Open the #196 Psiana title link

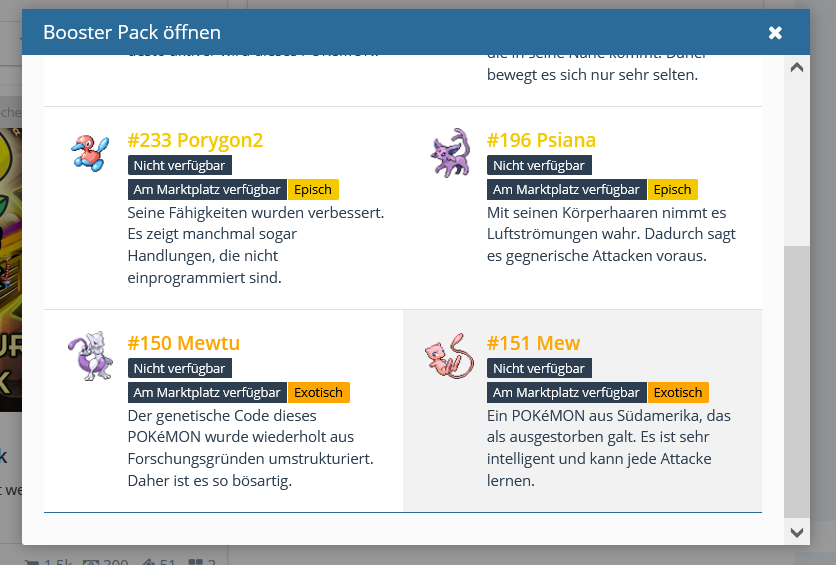point(541,140)
